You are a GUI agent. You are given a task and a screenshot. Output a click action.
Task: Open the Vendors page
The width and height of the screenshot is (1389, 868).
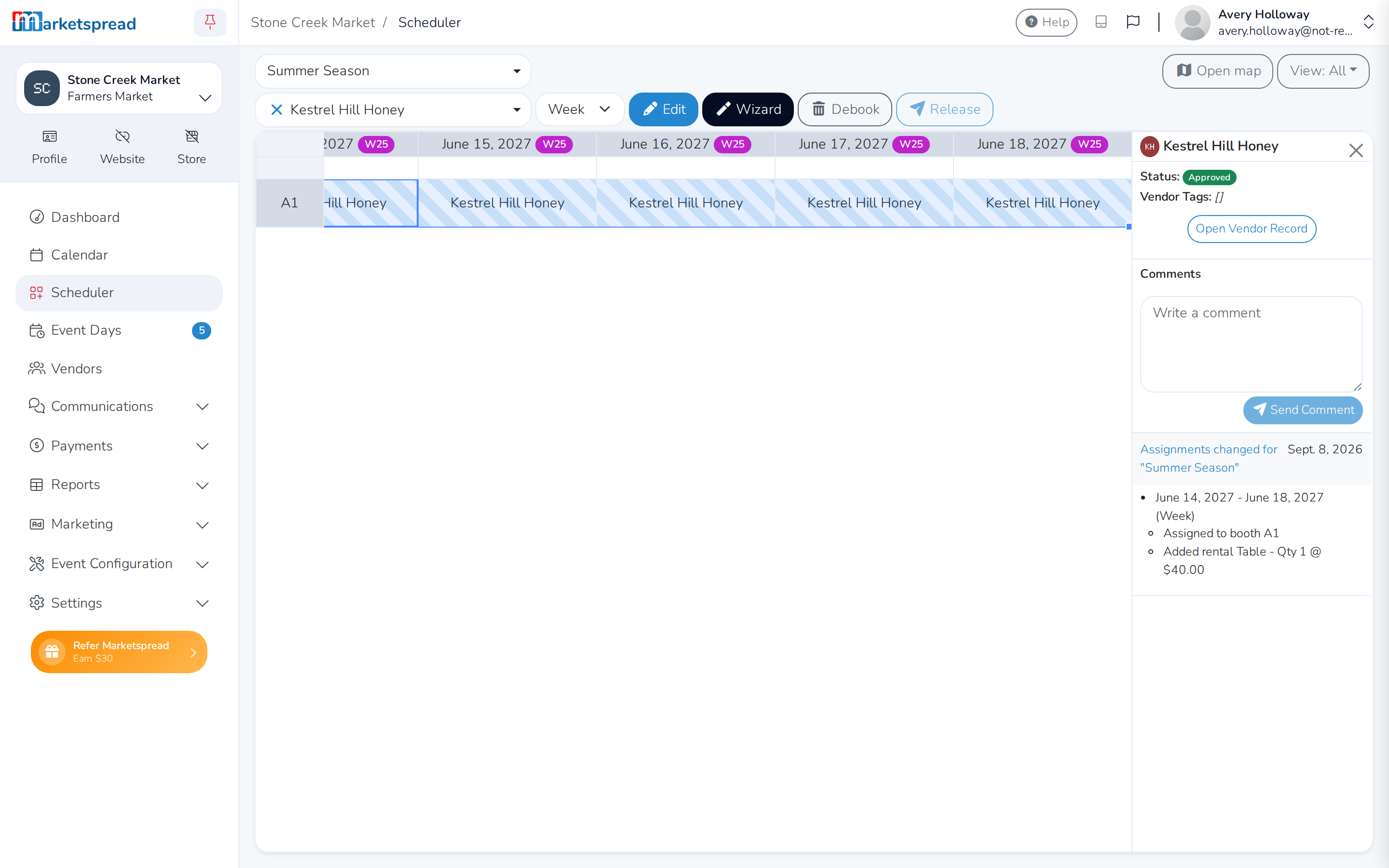[120, 368]
